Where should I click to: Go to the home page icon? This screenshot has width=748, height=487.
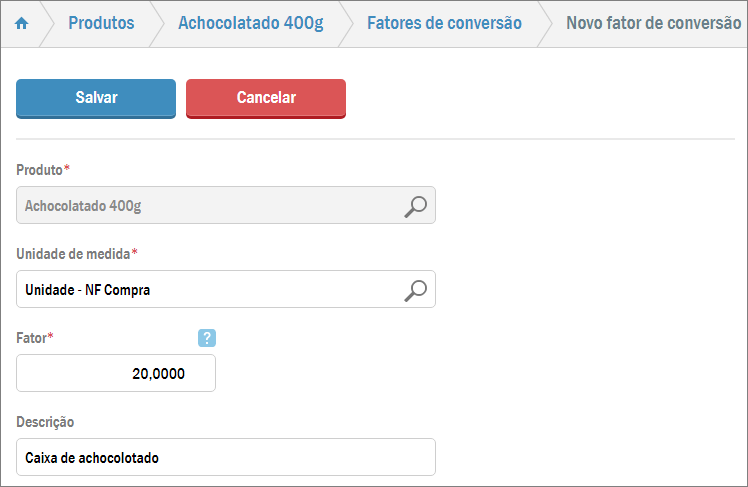tap(21, 23)
